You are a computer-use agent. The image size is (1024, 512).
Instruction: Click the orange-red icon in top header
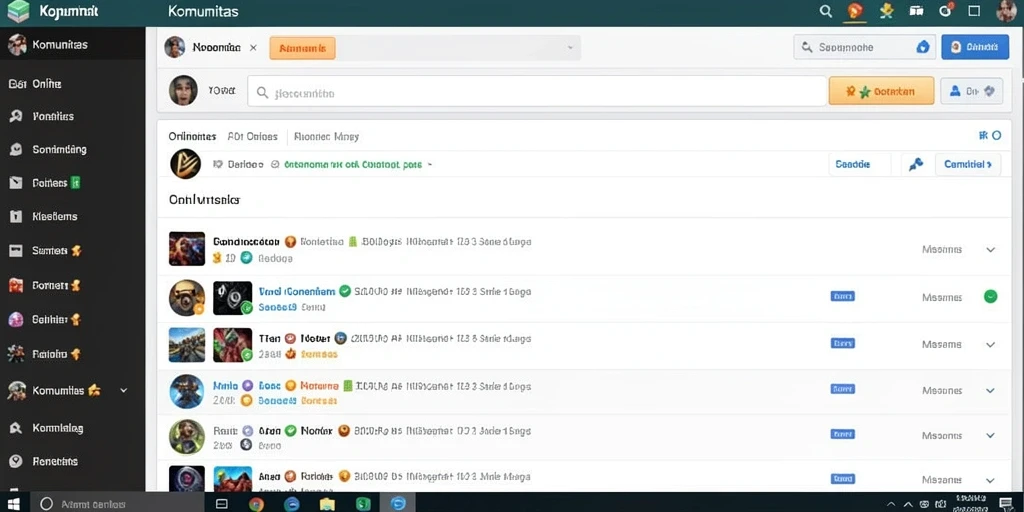pos(854,11)
